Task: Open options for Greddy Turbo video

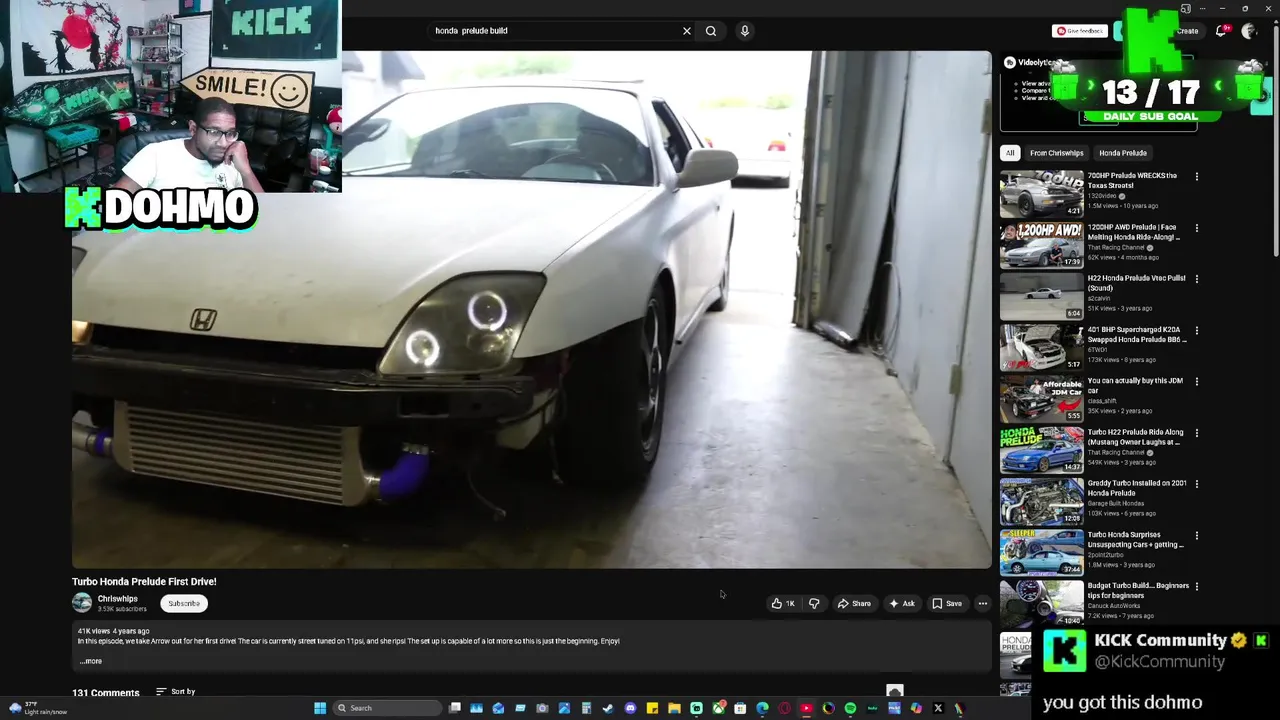Action: [1196, 484]
